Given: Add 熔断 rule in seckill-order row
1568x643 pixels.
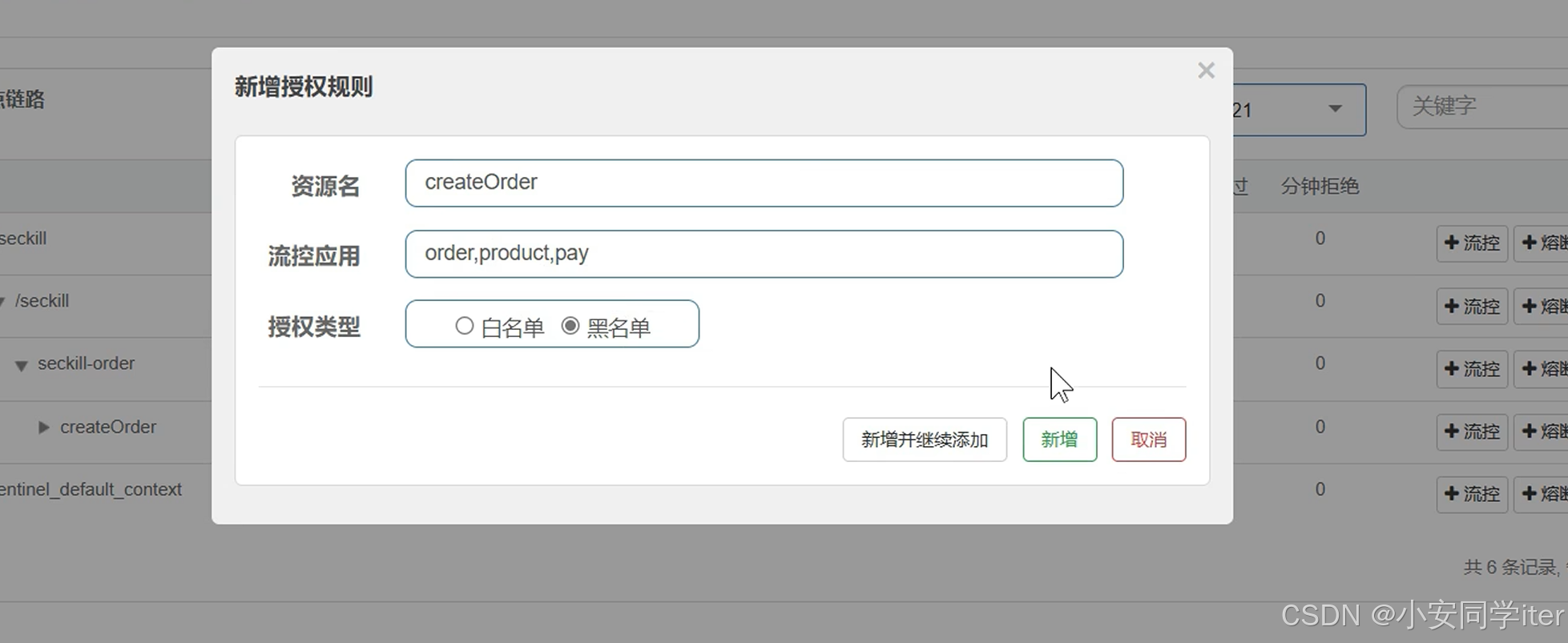Looking at the screenshot, I should tap(1542, 368).
